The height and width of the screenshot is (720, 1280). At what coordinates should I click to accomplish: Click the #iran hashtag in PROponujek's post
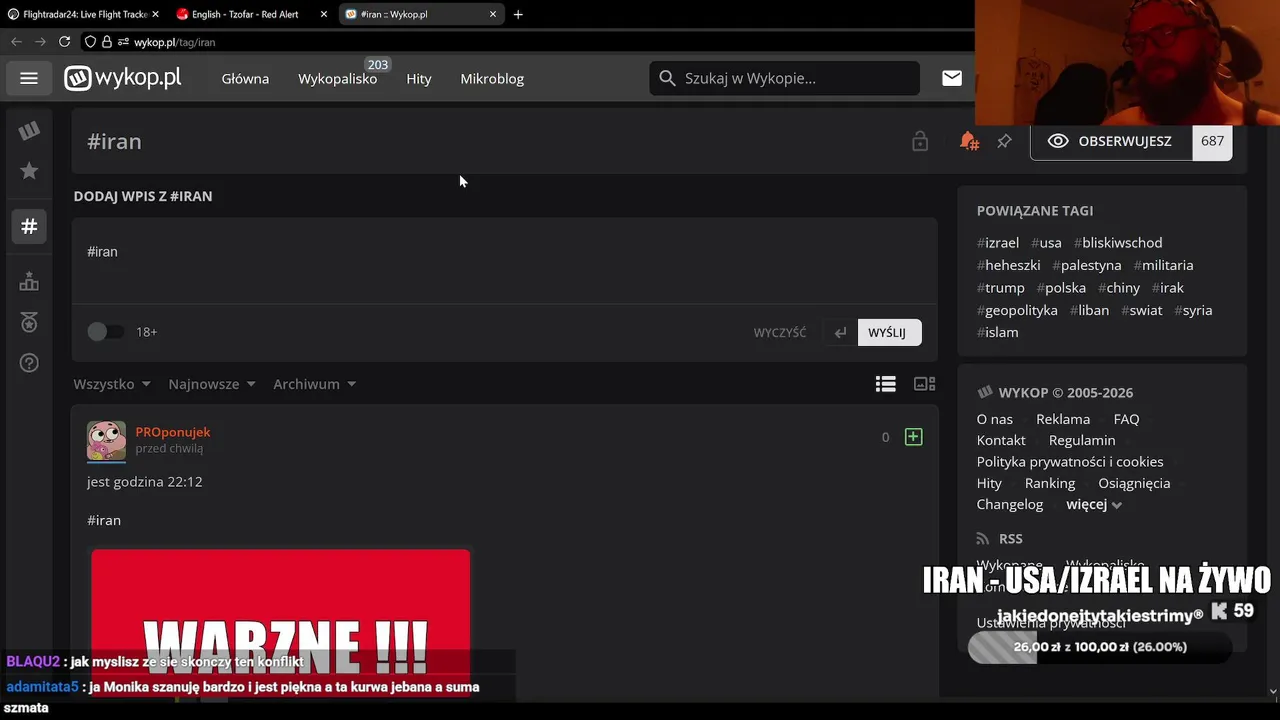pyautogui.click(x=104, y=520)
